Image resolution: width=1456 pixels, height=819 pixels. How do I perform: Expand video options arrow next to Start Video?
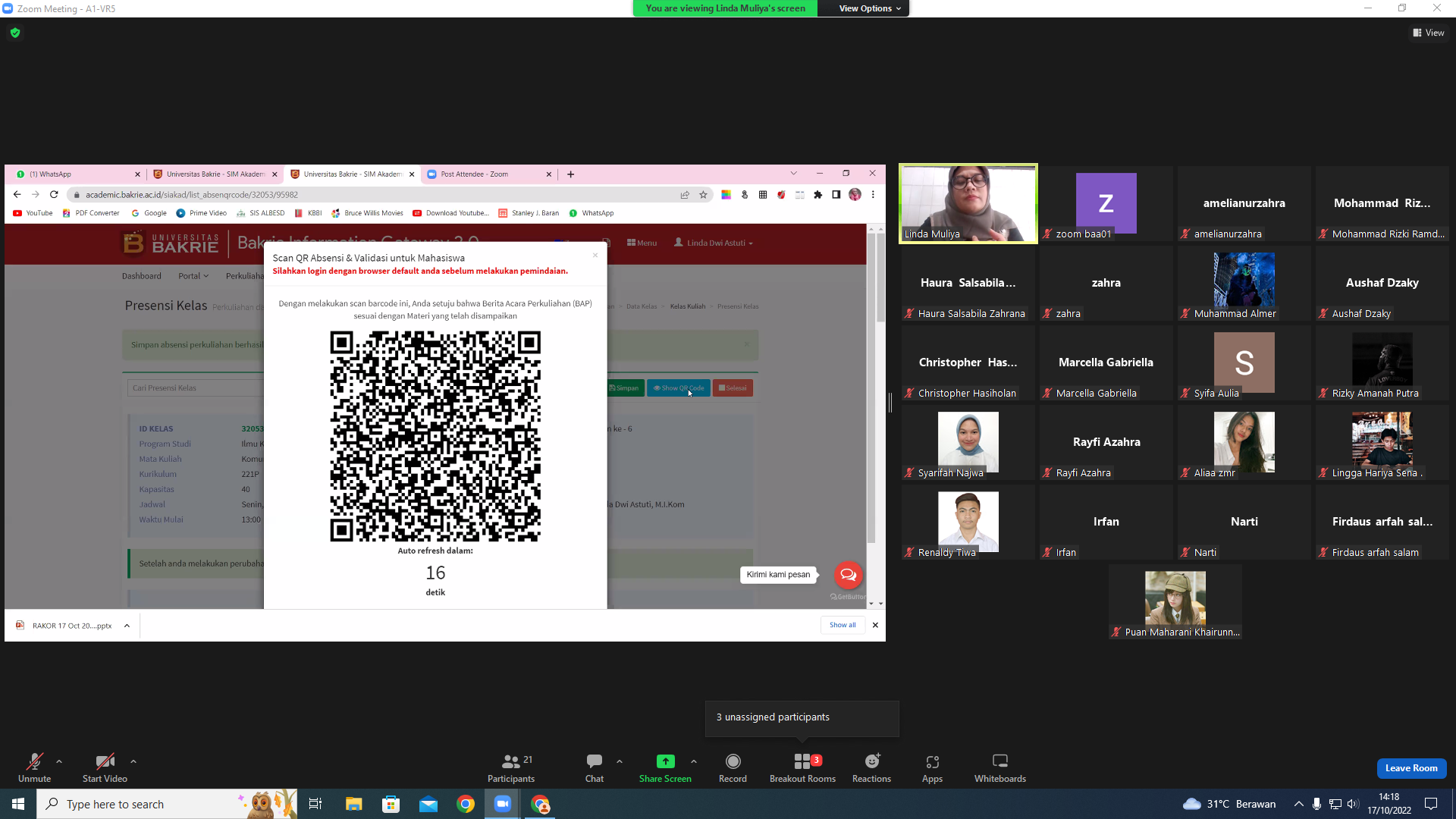(133, 761)
